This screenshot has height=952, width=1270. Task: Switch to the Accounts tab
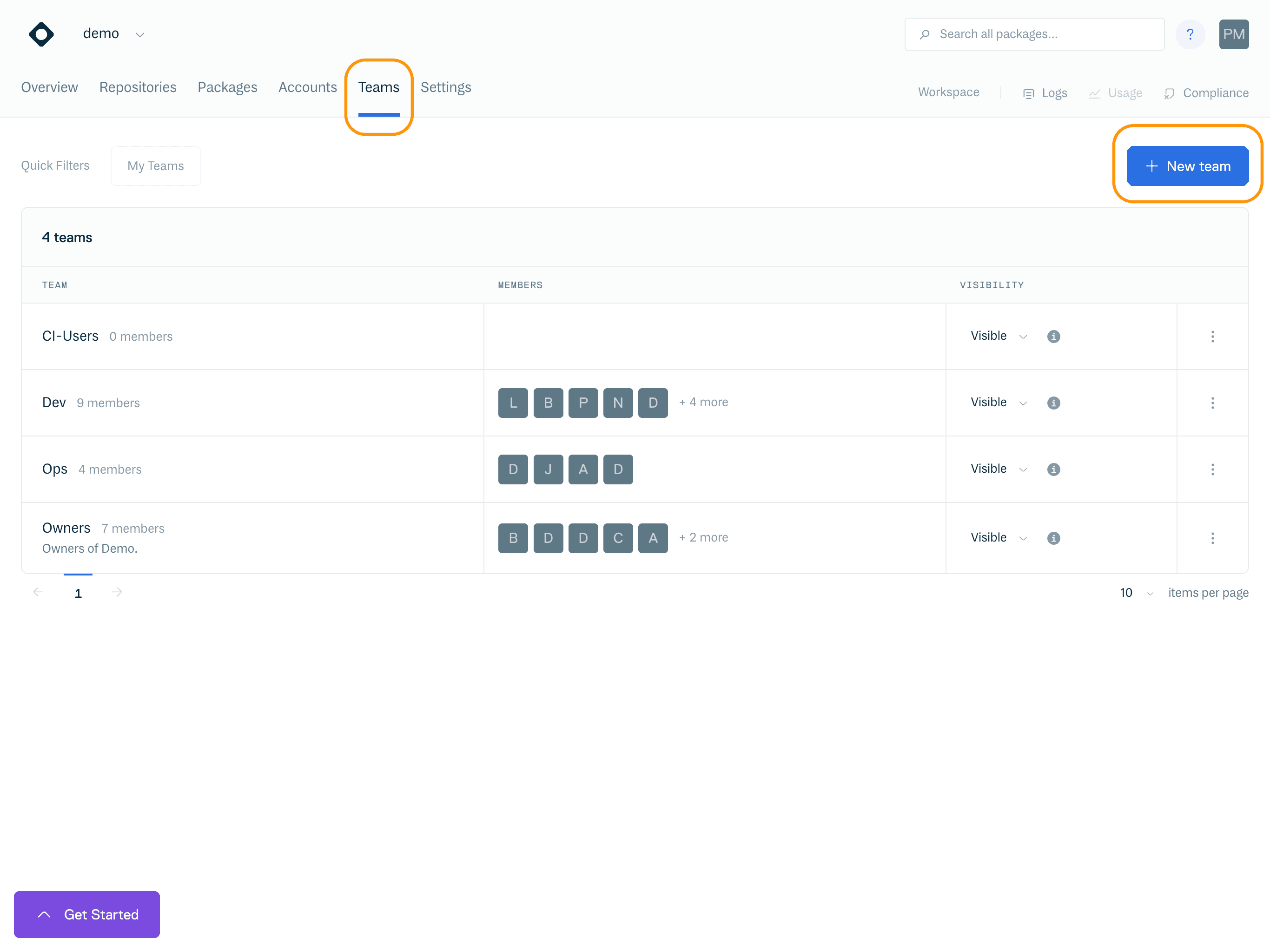click(x=307, y=87)
